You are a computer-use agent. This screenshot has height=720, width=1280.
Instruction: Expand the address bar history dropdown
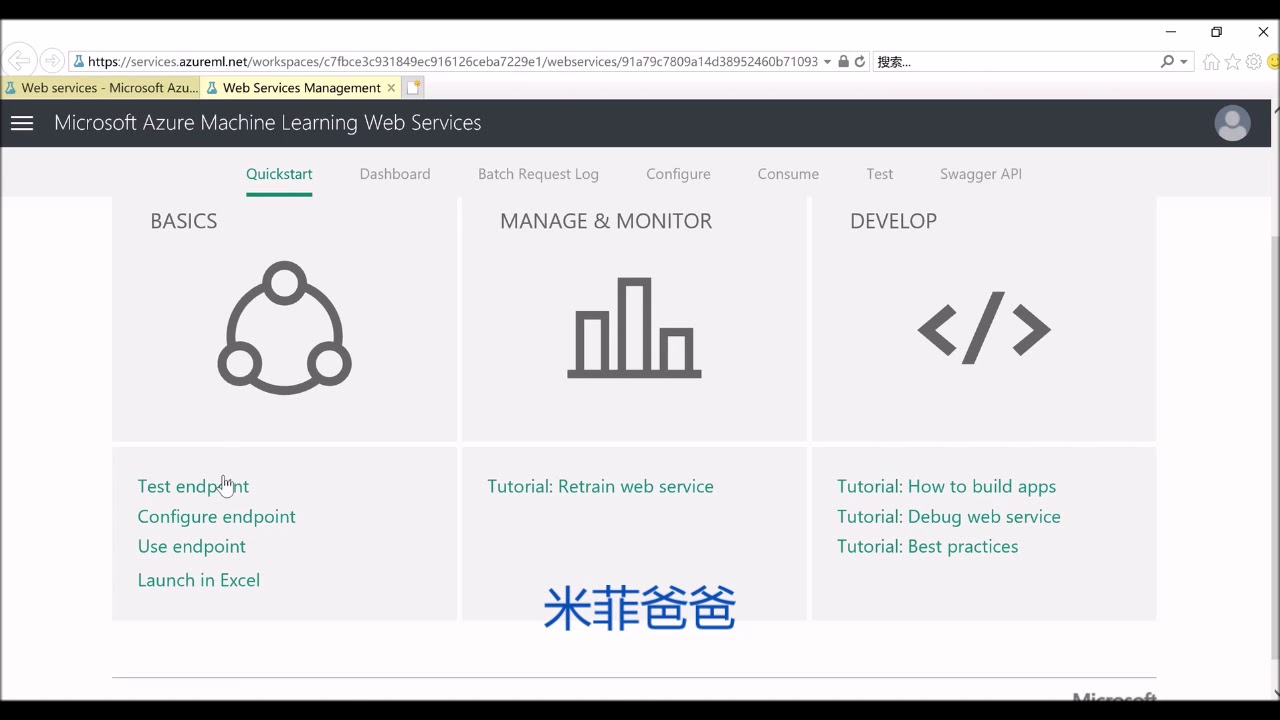(827, 62)
